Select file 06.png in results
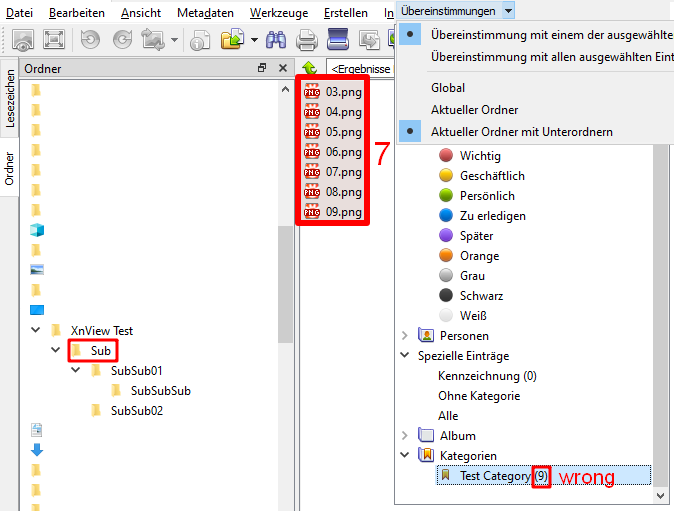This screenshot has height=511, width=674. [x=333, y=152]
